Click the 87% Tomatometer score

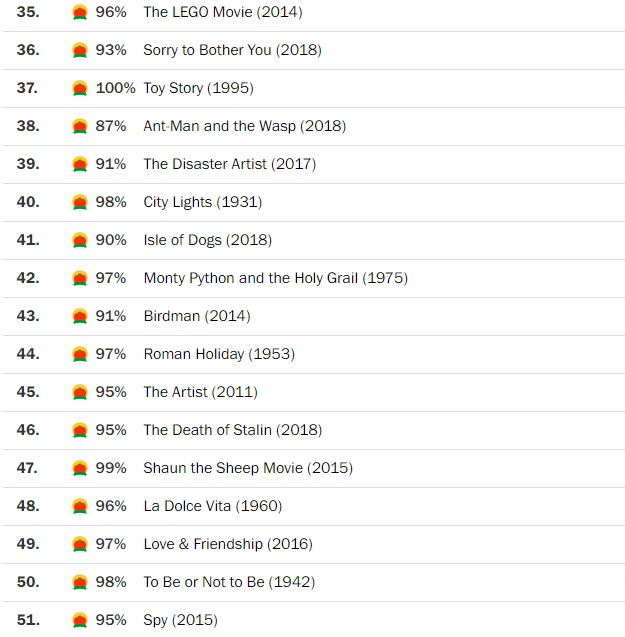(x=111, y=126)
